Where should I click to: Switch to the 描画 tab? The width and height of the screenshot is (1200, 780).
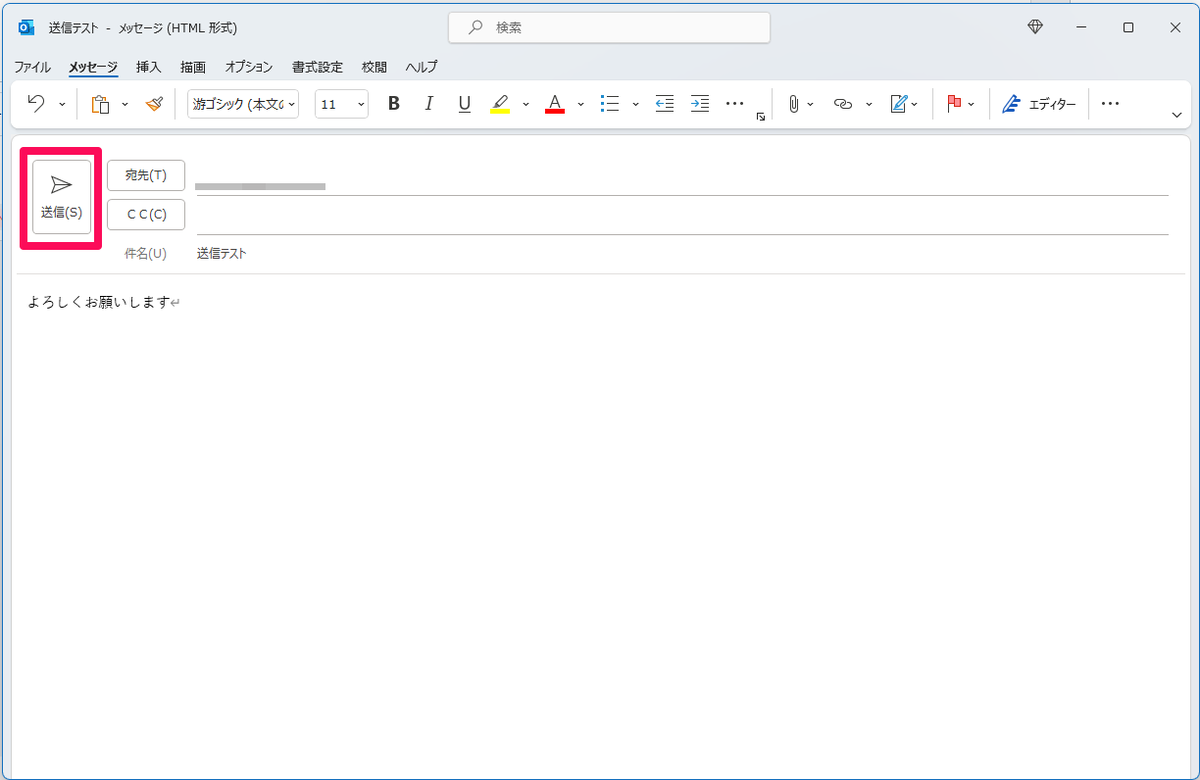[193, 67]
